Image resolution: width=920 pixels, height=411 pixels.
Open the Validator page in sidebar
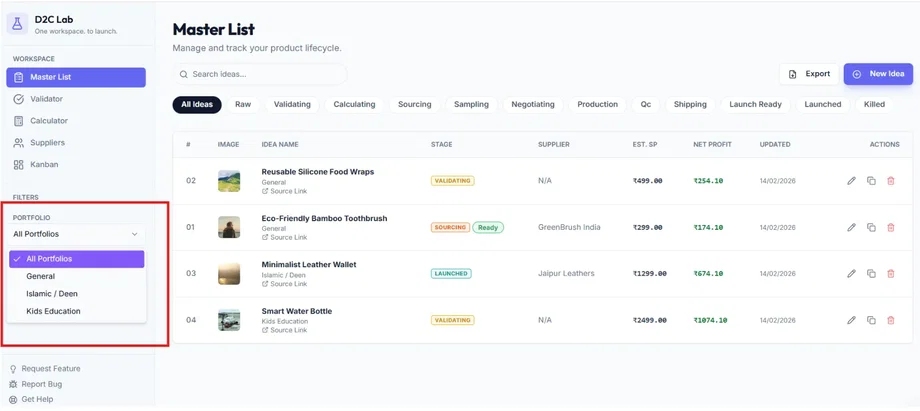click(46, 99)
